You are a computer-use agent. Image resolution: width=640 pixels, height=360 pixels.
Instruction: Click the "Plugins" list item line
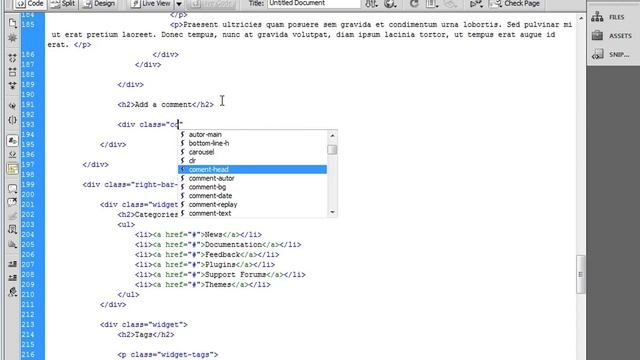[x=205, y=264]
